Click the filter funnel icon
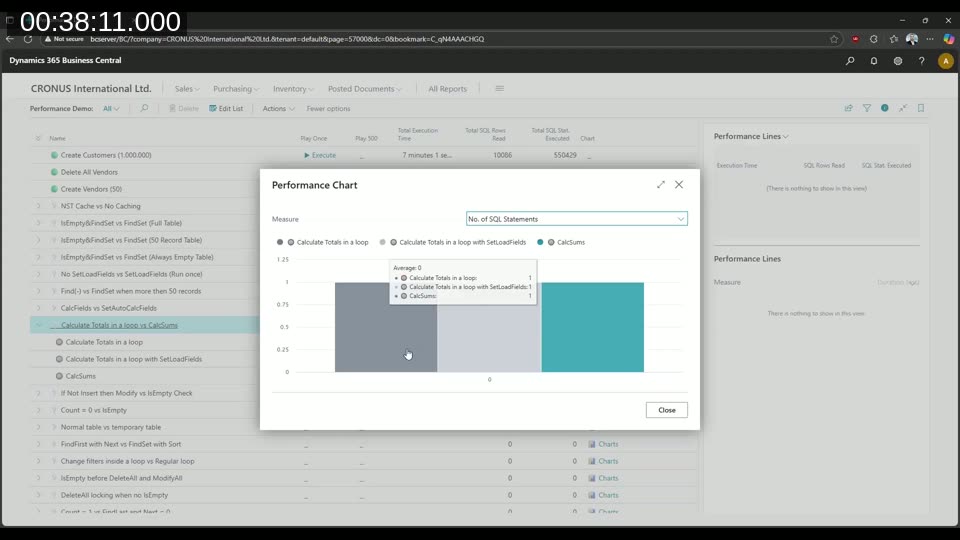960x540 pixels. [x=867, y=108]
